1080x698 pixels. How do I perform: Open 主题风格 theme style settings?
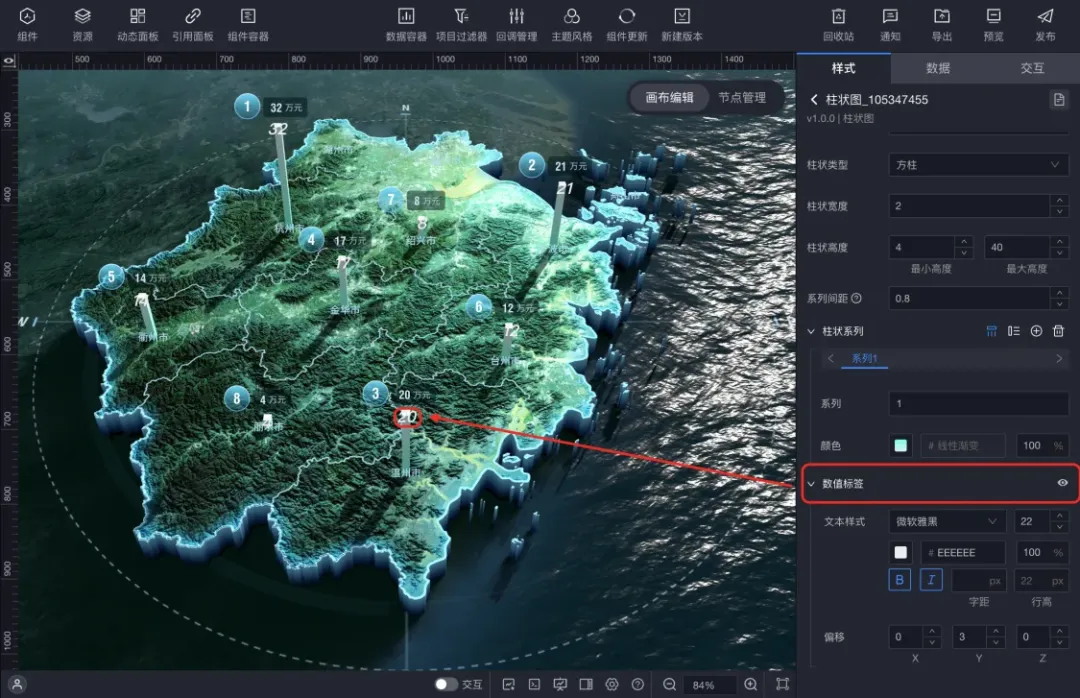coord(572,25)
